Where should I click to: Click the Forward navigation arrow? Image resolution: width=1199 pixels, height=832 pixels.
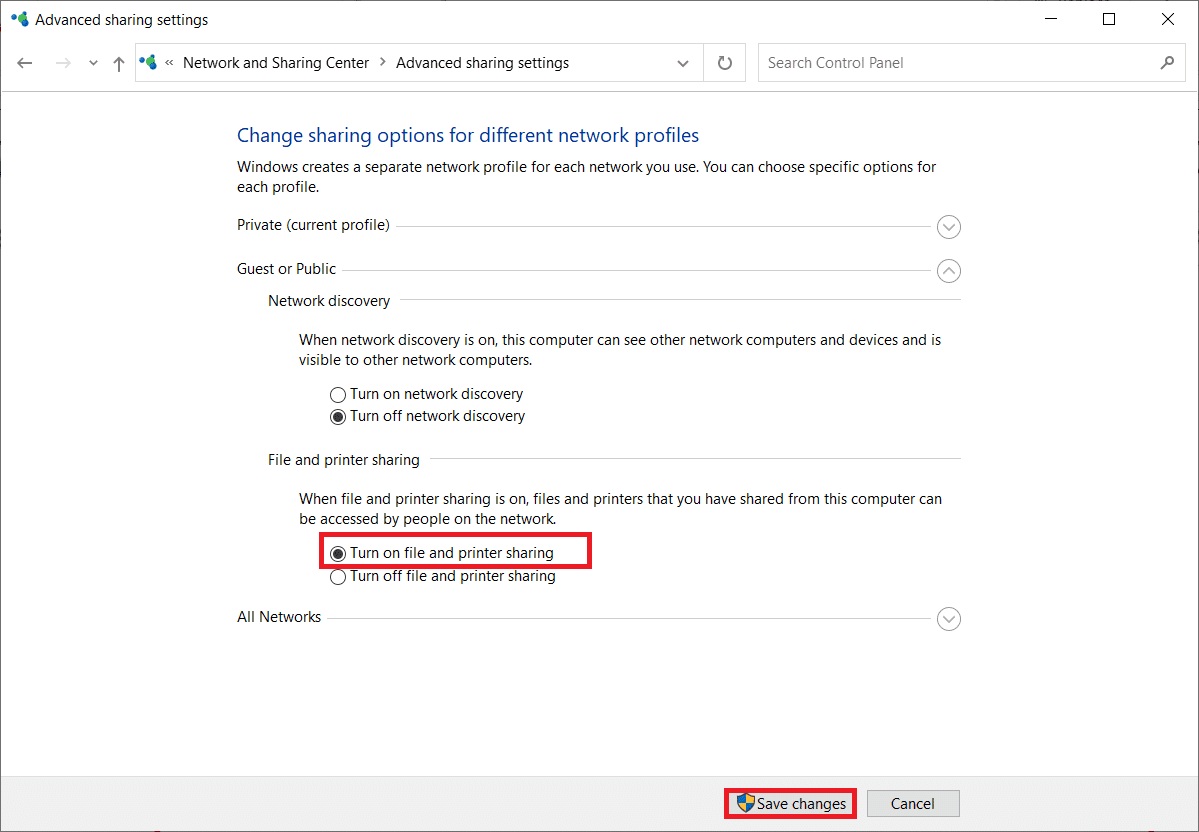(x=63, y=63)
